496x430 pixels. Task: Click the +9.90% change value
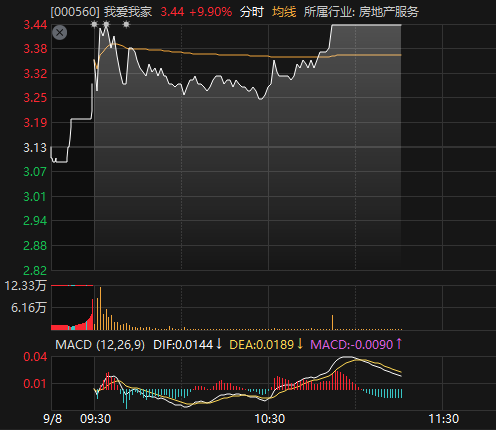211,12
